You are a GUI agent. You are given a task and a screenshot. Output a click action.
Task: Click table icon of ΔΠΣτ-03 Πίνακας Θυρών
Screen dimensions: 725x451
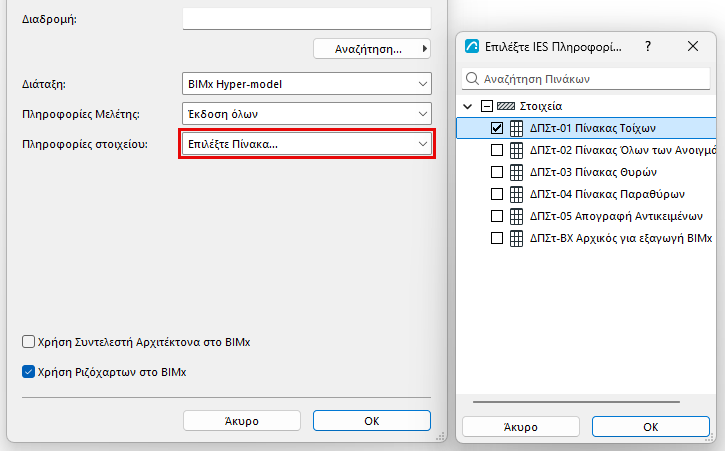tap(516, 172)
